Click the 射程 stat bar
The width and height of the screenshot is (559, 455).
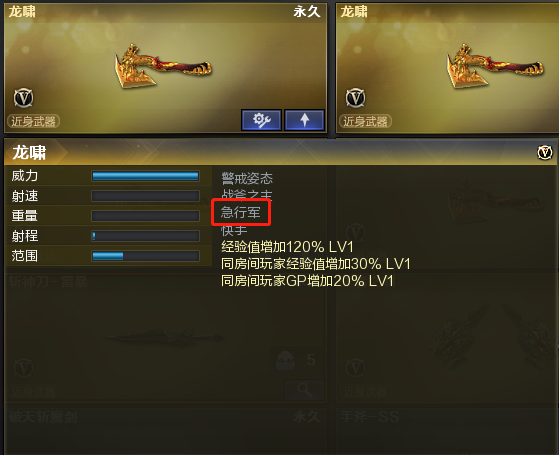[x=145, y=236]
